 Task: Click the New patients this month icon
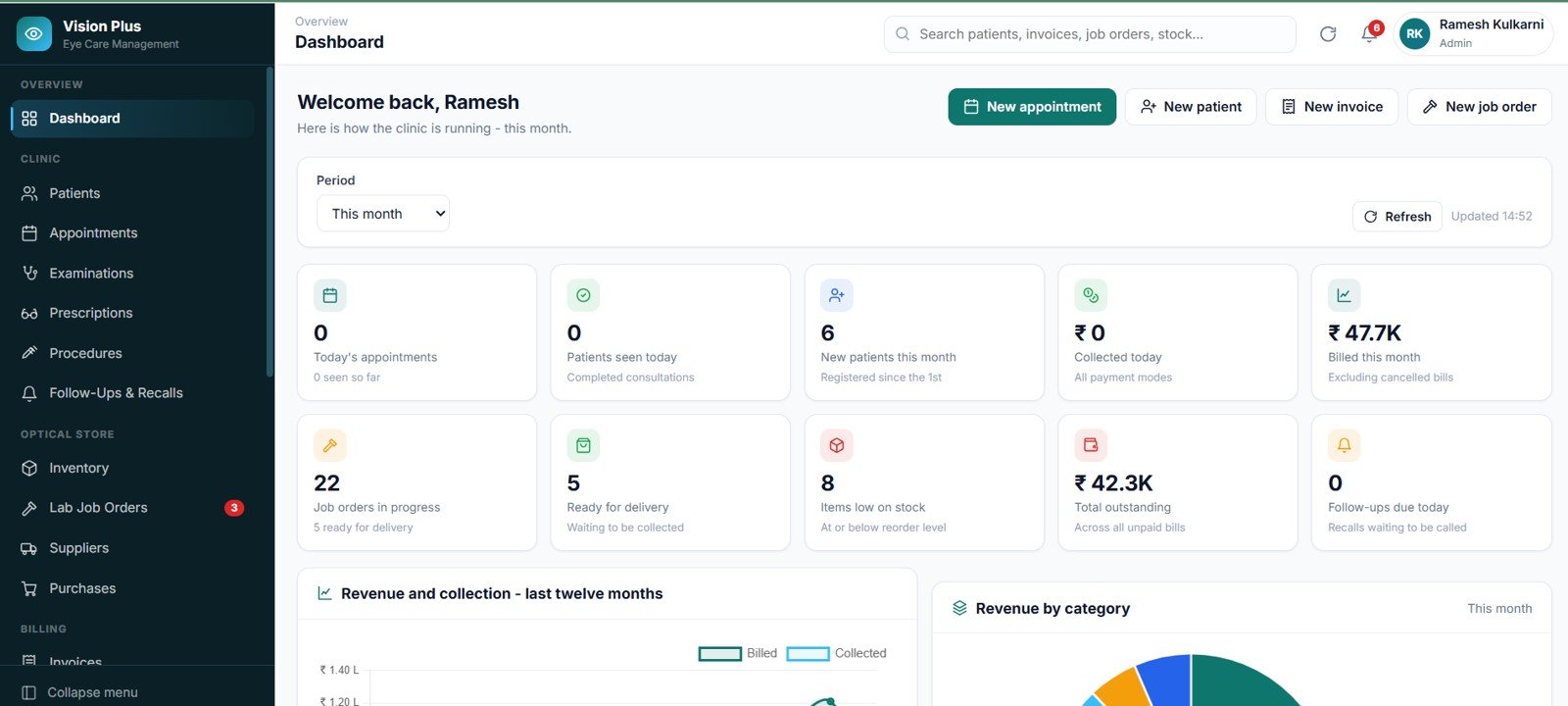point(837,295)
